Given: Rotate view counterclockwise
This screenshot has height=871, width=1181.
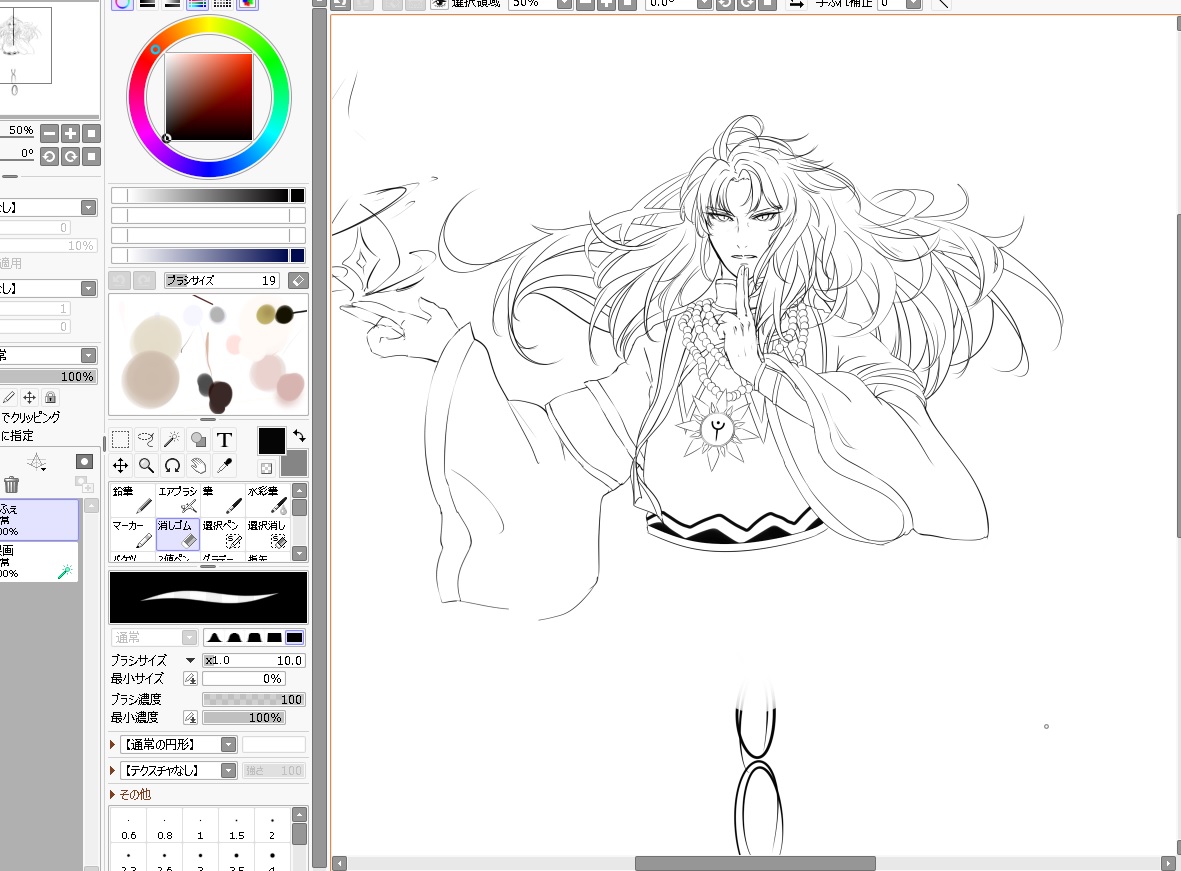Looking at the screenshot, I should point(50,156).
